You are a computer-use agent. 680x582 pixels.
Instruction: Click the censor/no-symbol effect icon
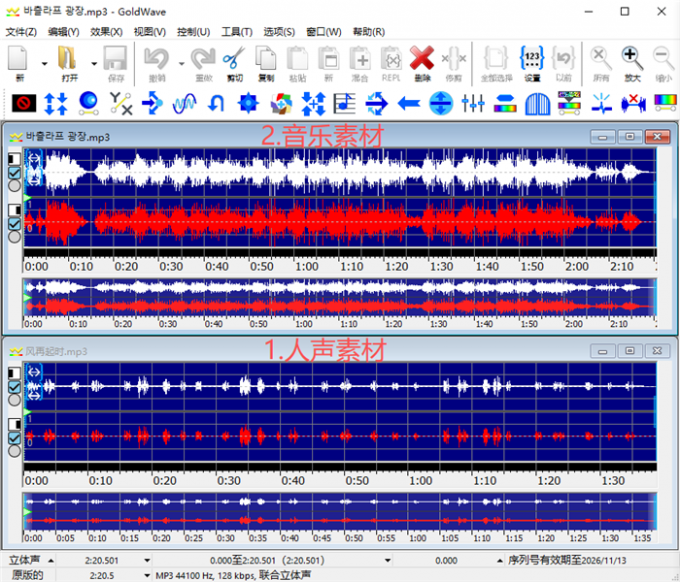pyautogui.click(x=24, y=102)
